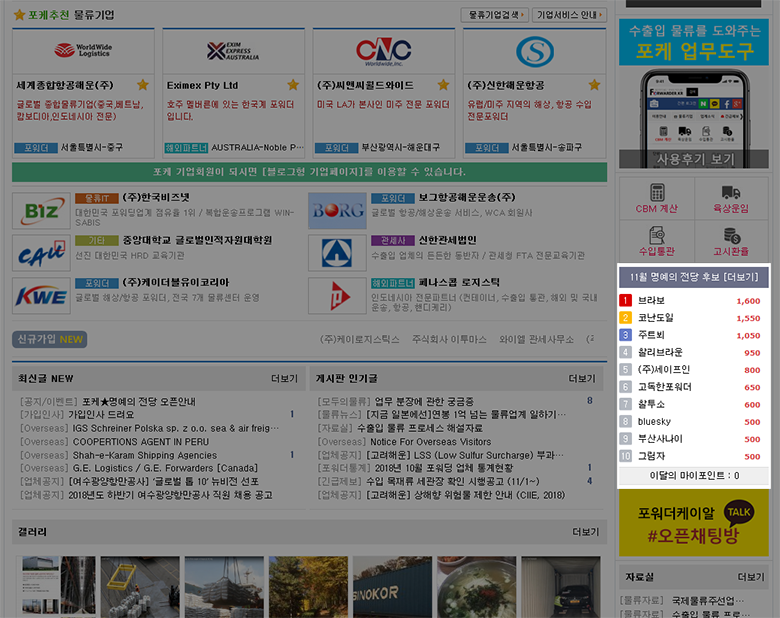This screenshot has height=618, width=780.
Task: Open the 수입통관 document icon
Action: tap(657, 235)
